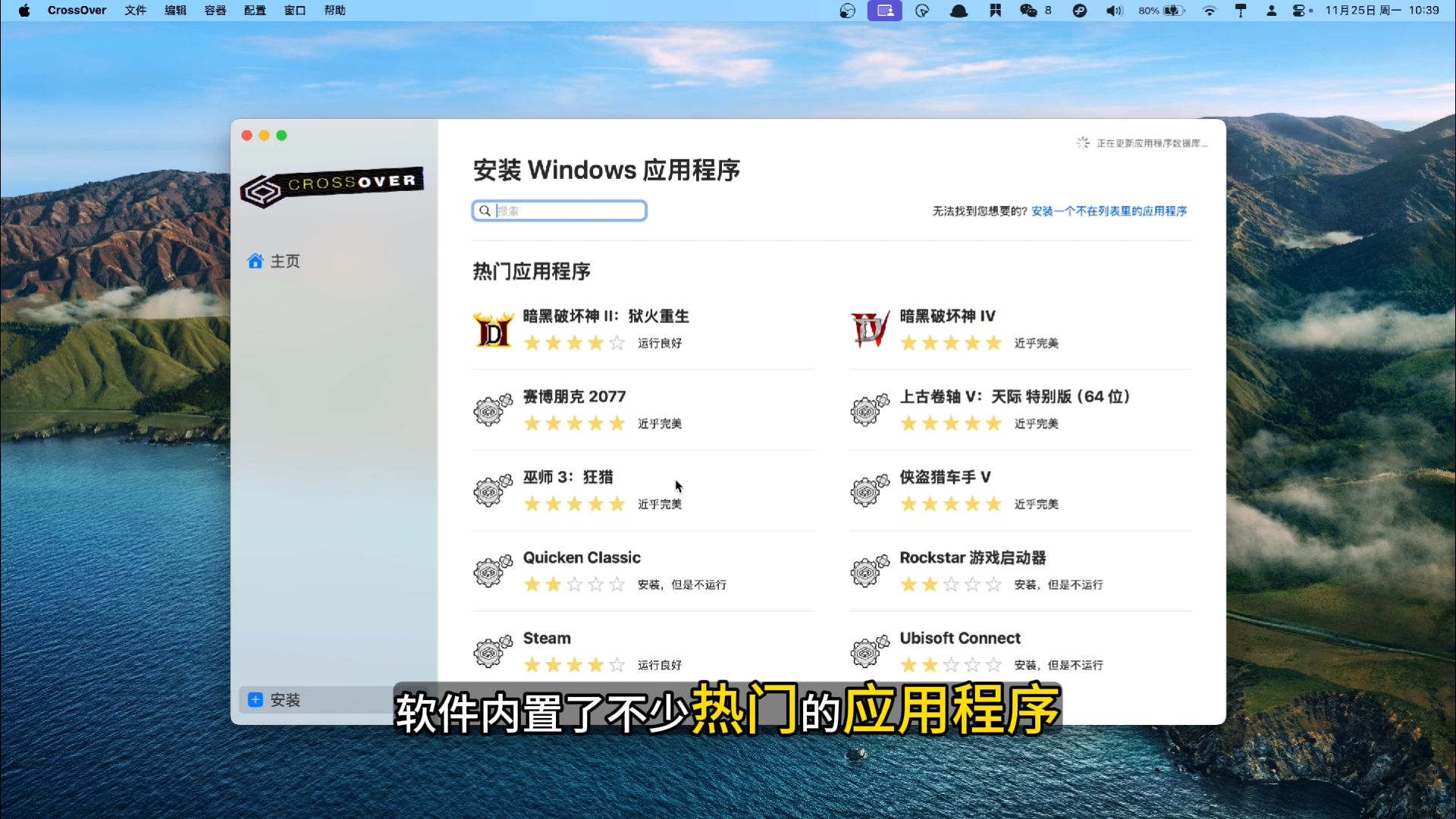Click the gear icon beside 上古卷轴 V
Image resolution: width=1456 pixels, height=819 pixels.
click(870, 410)
